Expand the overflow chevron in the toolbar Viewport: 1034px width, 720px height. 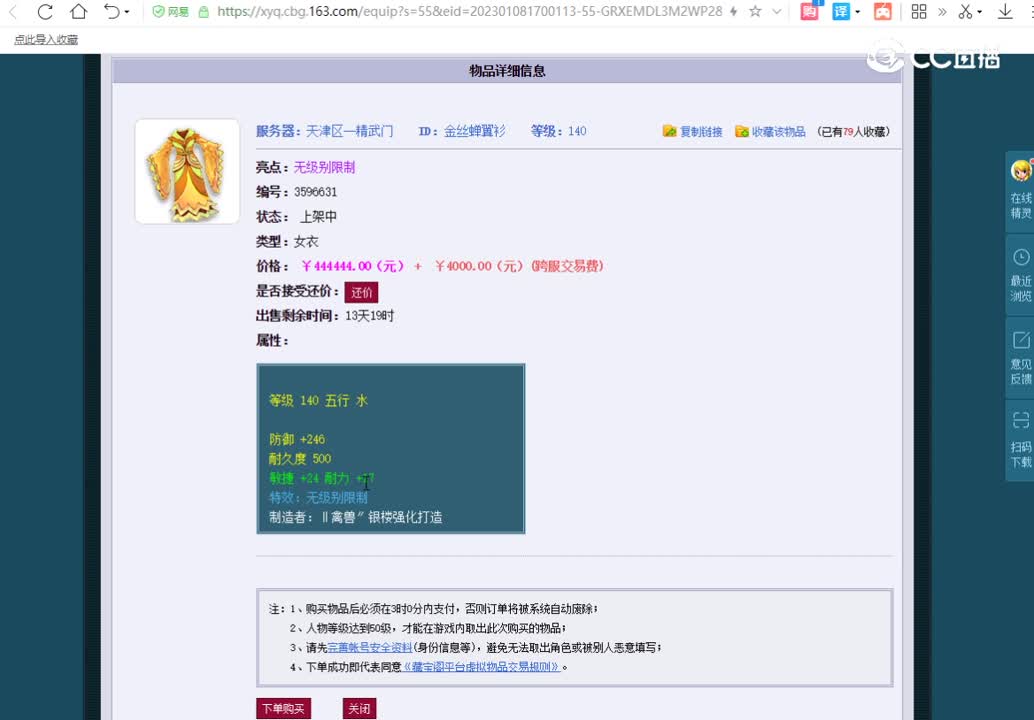pos(943,13)
